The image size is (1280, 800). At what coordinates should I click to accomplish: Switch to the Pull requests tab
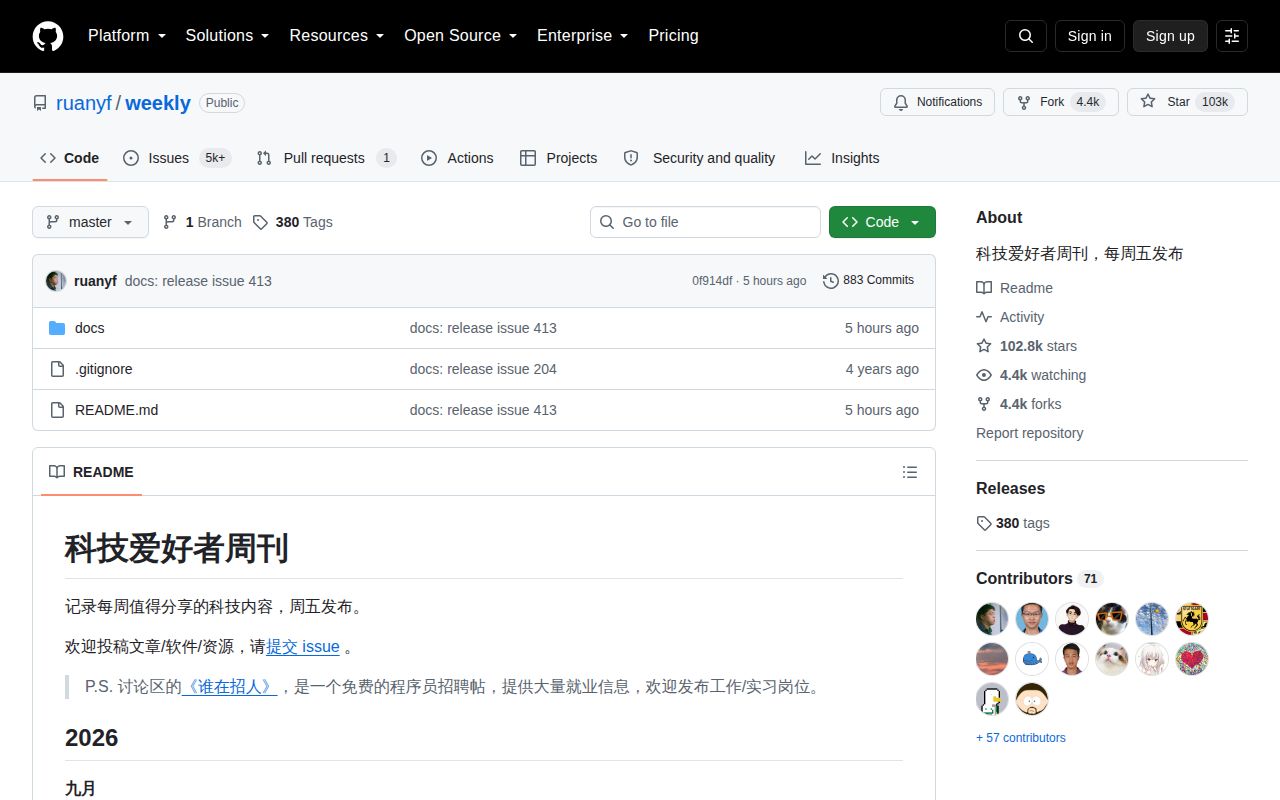point(326,158)
